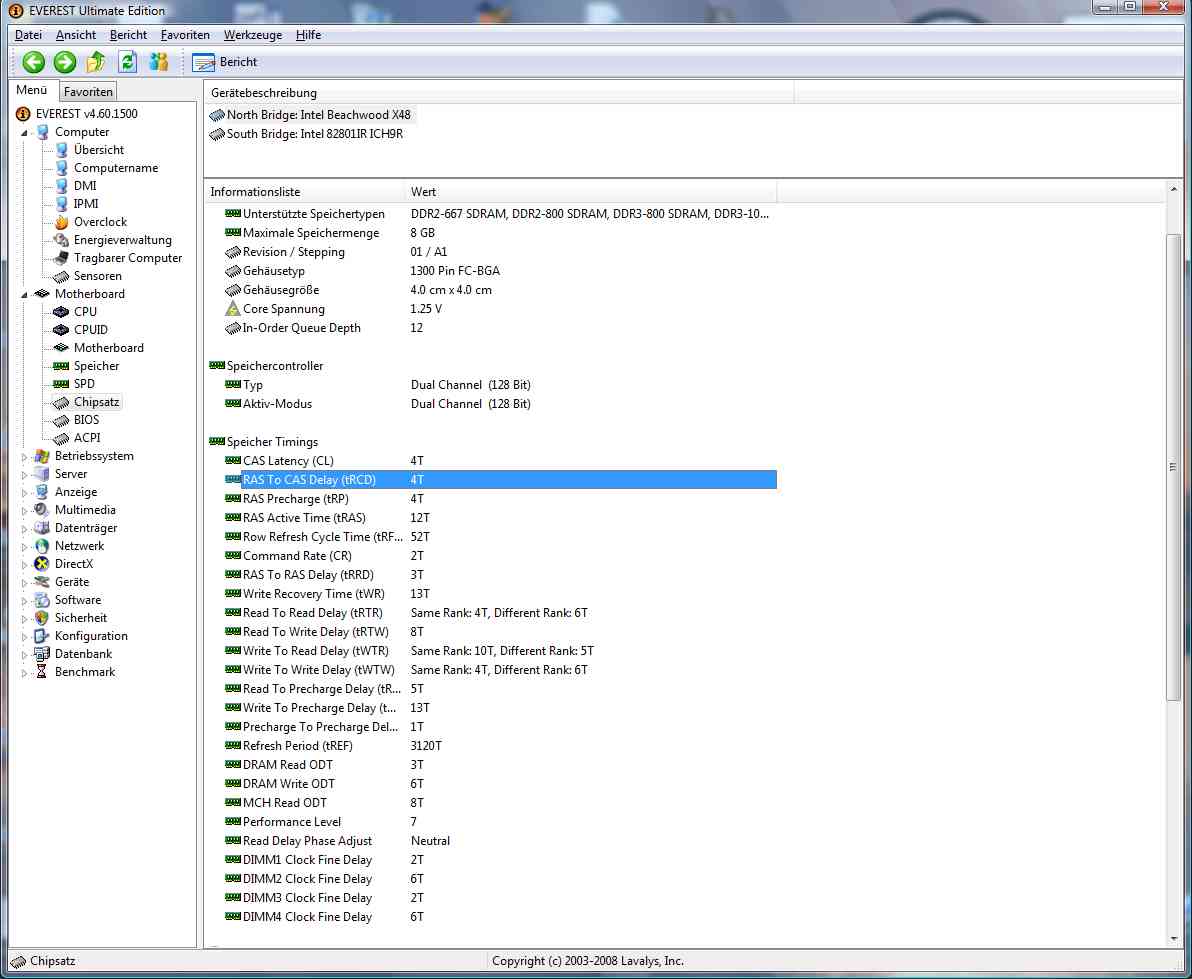The image size is (1192, 979).
Task: Click the Speicher memory icon
Action: (62, 366)
